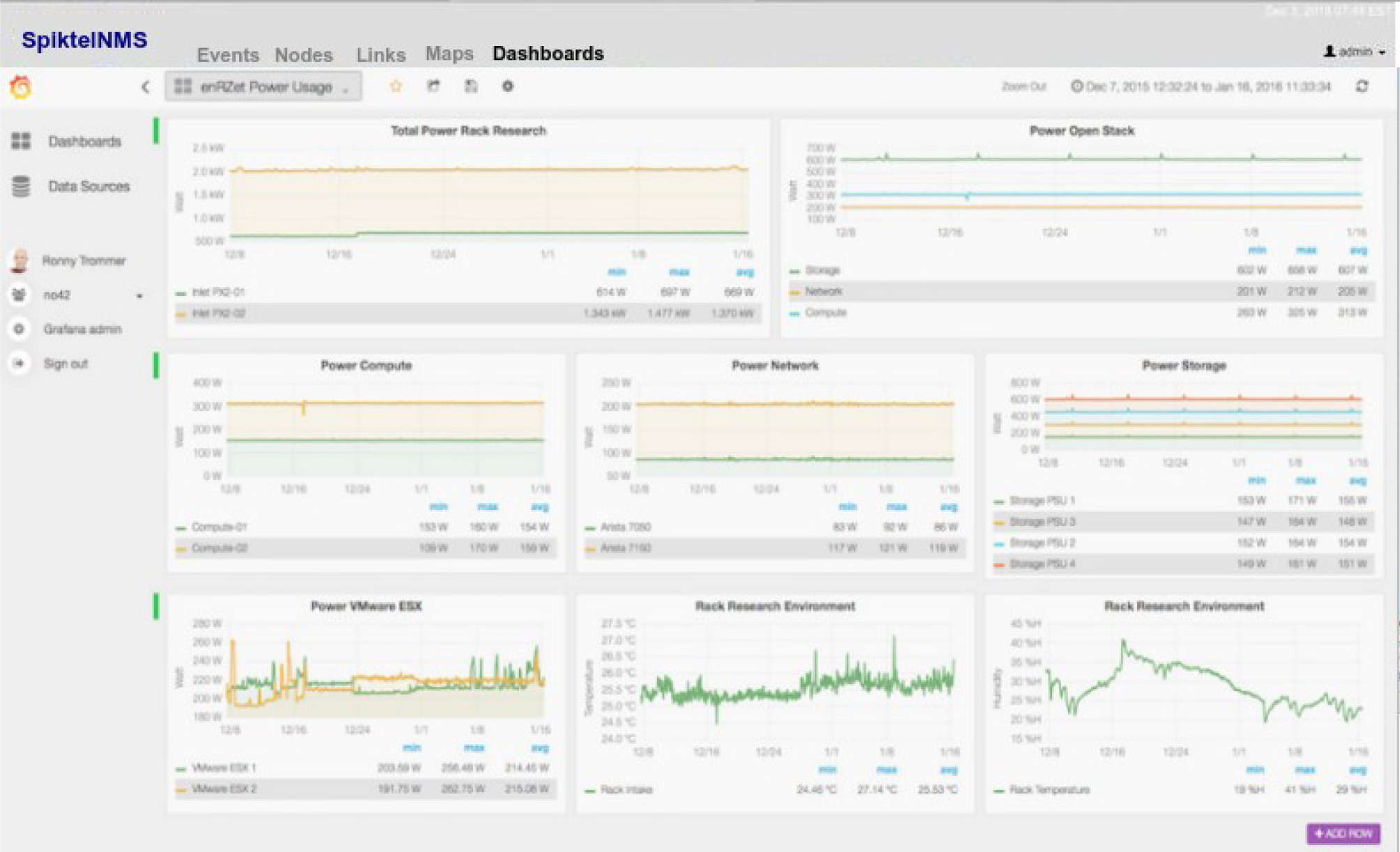This screenshot has width=1400, height=852.
Task: Sort Power Open Stack legend by avg
Action: point(1358,250)
